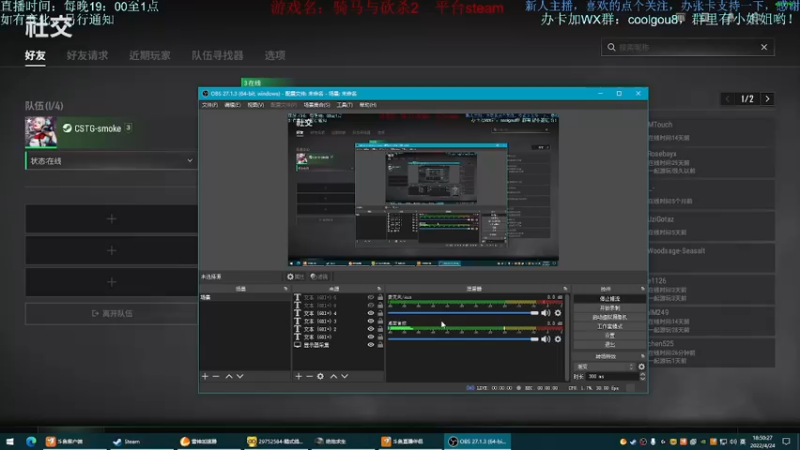Image resolution: width=800 pixels, height=450 pixels.
Task: Hide the 文本 (GDI+) 3 source
Action: coord(371,321)
